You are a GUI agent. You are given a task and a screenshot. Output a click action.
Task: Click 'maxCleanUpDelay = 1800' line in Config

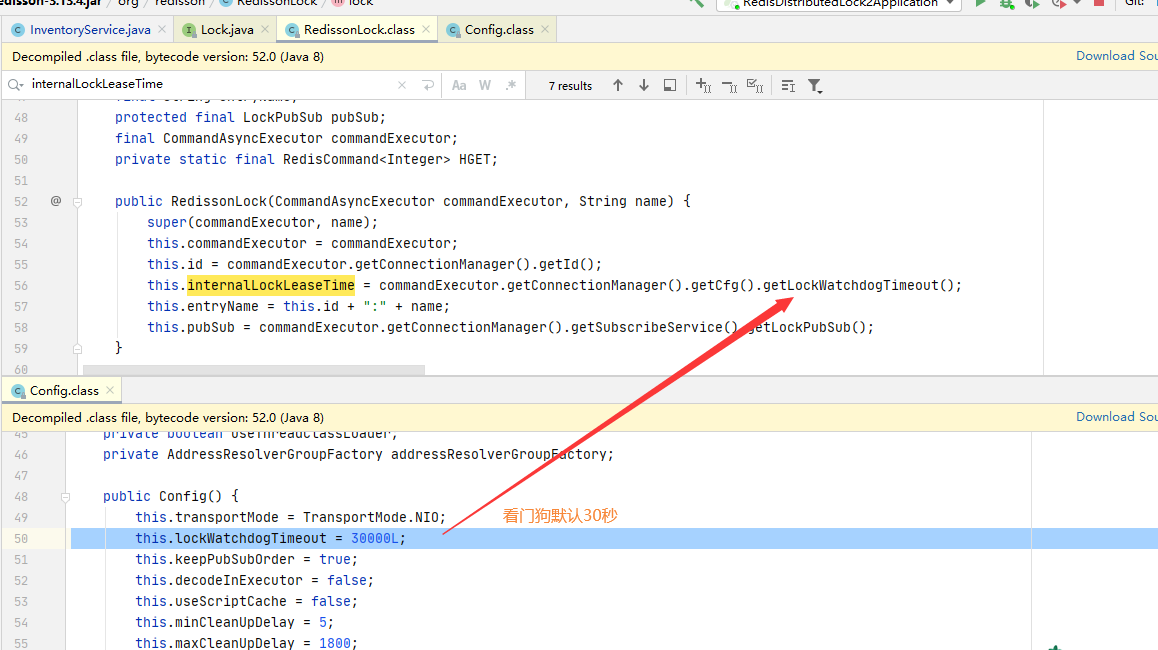tap(246, 643)
